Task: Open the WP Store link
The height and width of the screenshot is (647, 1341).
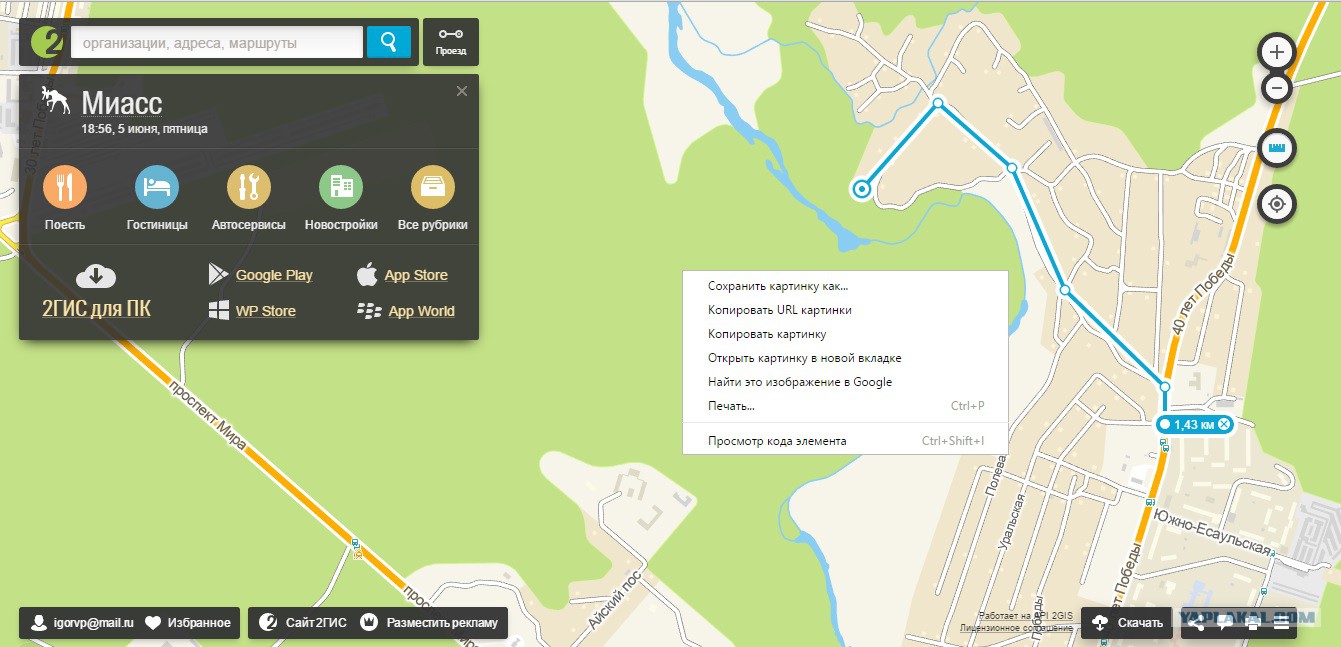Action: coord(266,311)
